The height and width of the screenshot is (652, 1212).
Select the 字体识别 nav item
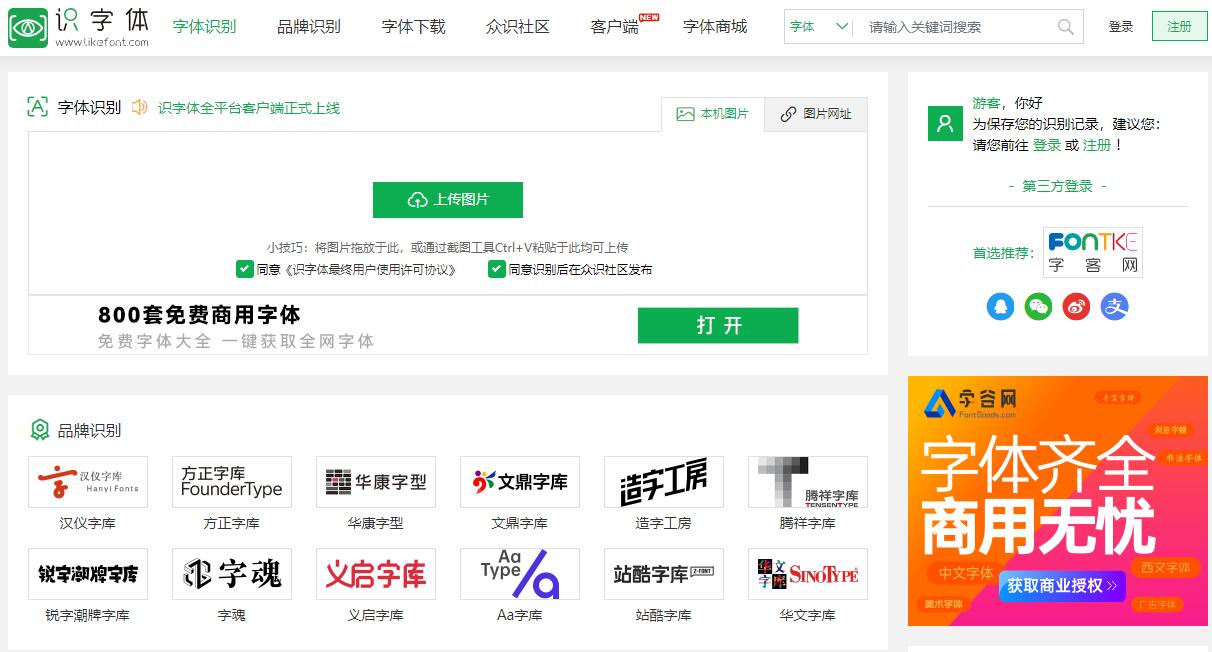click(x=205, y=27)
